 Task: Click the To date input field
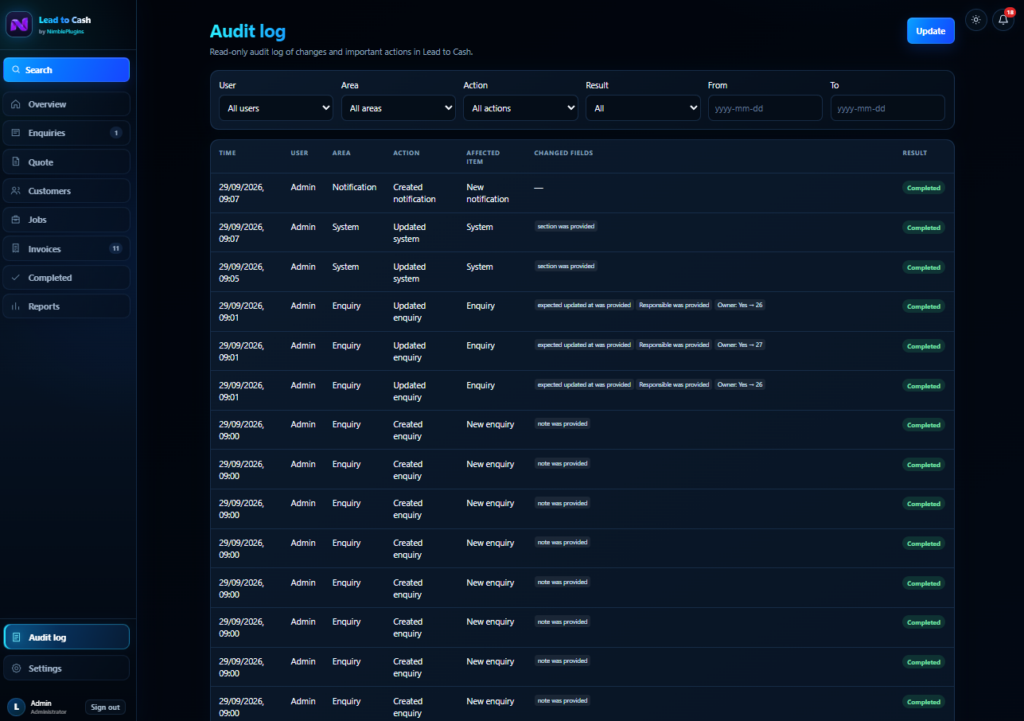[887, 108]
